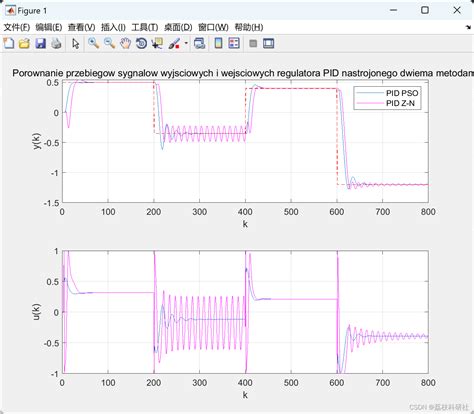Screen dimensions: 474x414
Task: Toggle the Link Plot toolbar icon
Action: point(199,43)
